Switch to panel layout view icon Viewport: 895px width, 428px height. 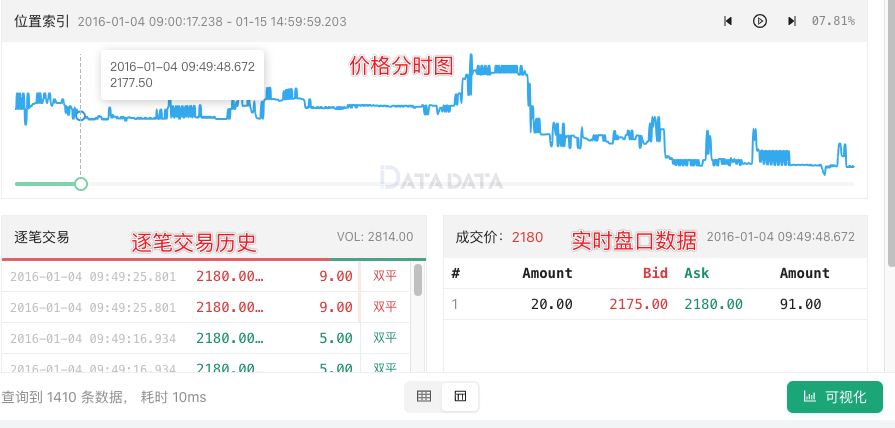[x=461, y=396]
